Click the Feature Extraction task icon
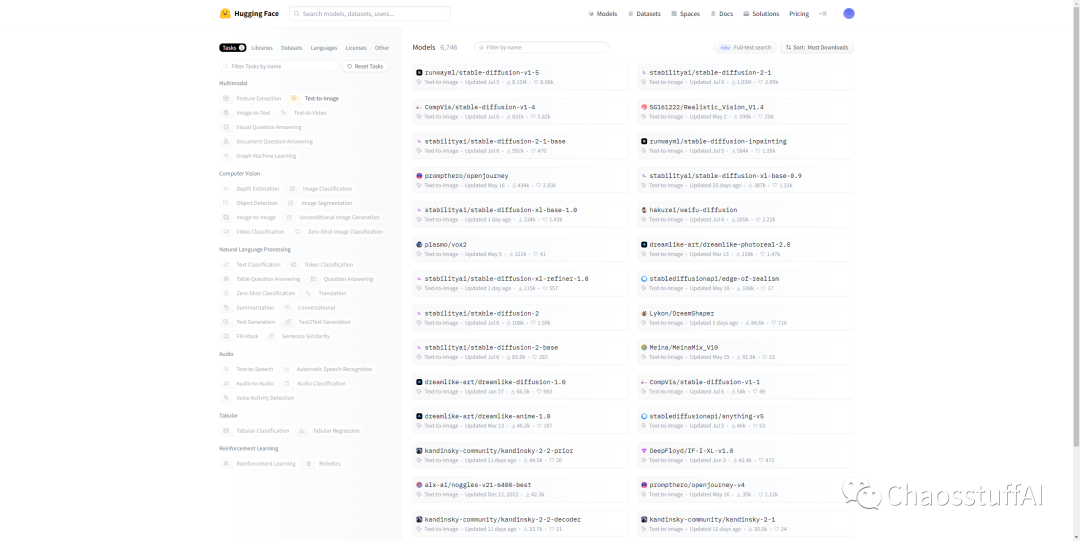Viewport: 1080px width, 541px height. point(226,99)
